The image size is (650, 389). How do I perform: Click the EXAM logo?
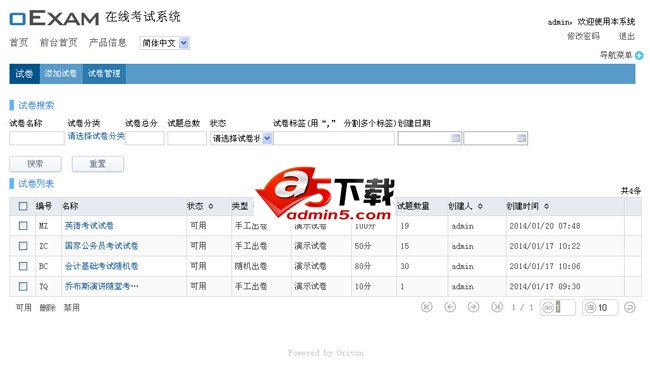pyautogui.click(x=54, y=18)
